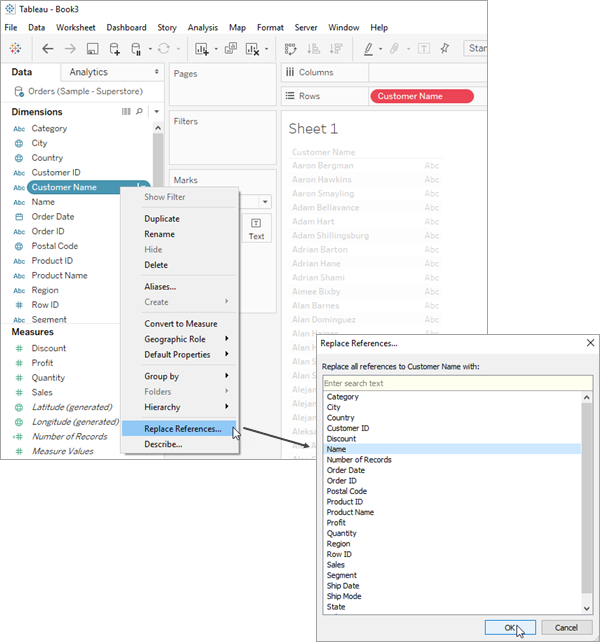The width and height of the screenshot is (600, 642).
Task: Click the globe icon beside City
Action: tap(19, 143)
